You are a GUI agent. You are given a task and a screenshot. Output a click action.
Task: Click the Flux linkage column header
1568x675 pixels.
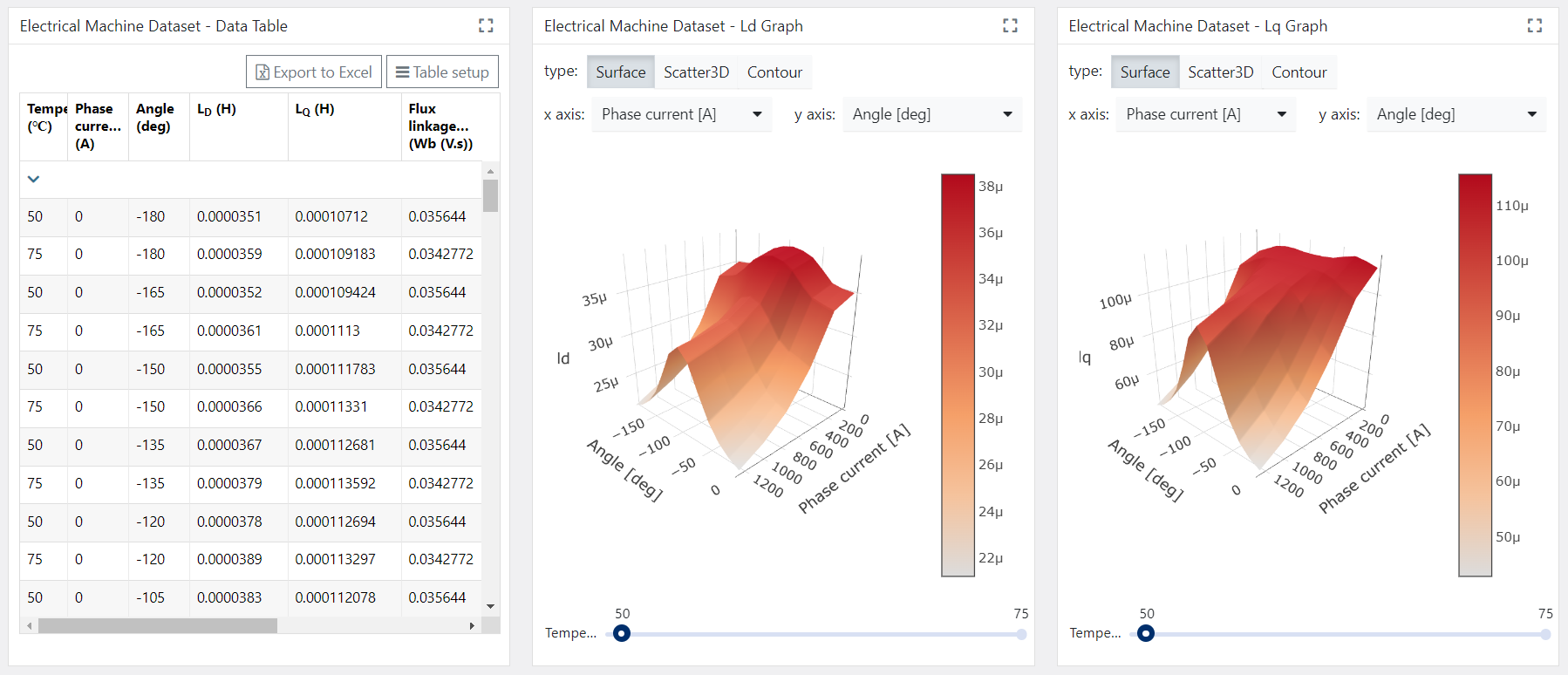[x=440, y=126]
